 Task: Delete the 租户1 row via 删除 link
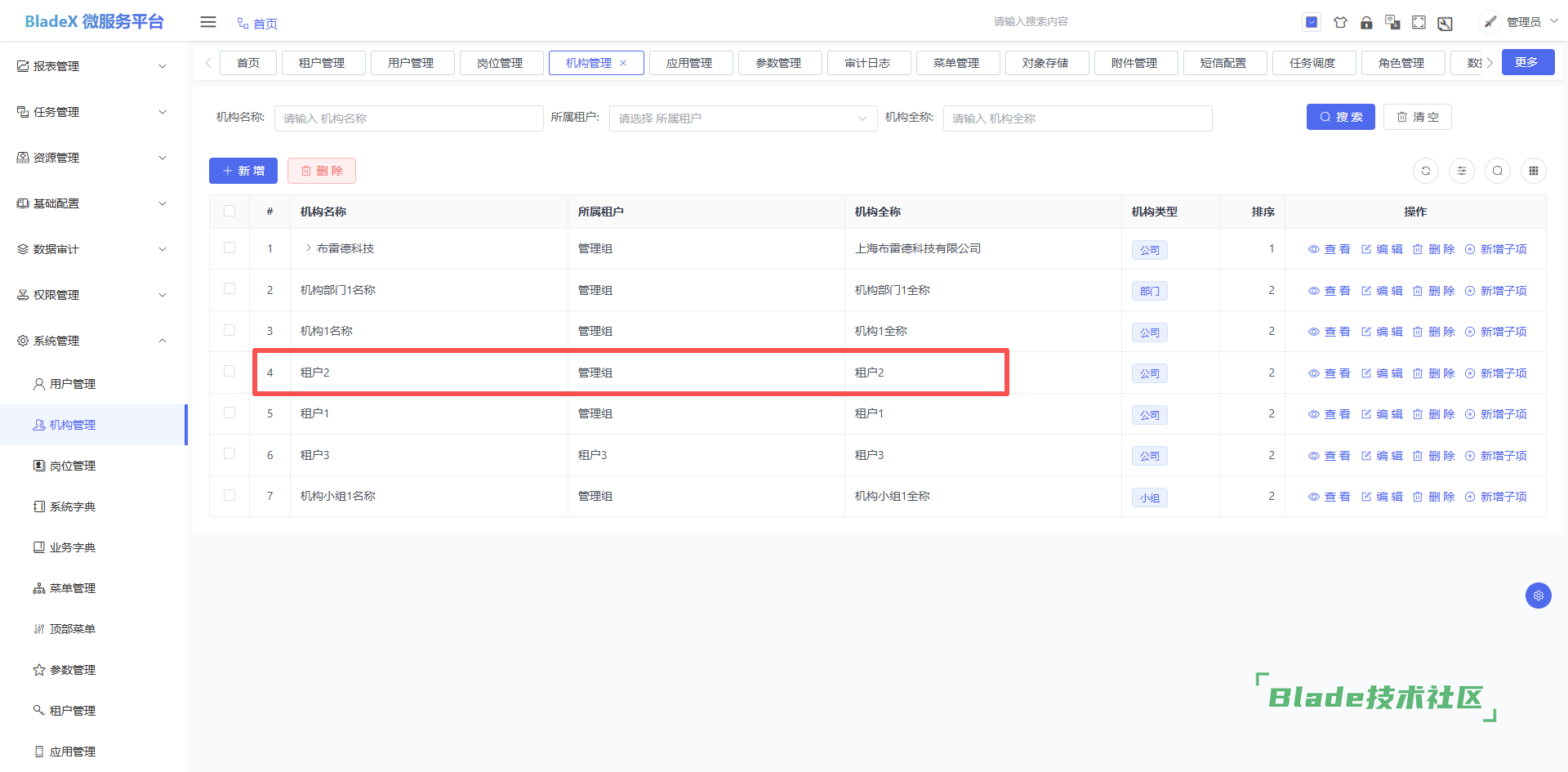click(1434, 414)
